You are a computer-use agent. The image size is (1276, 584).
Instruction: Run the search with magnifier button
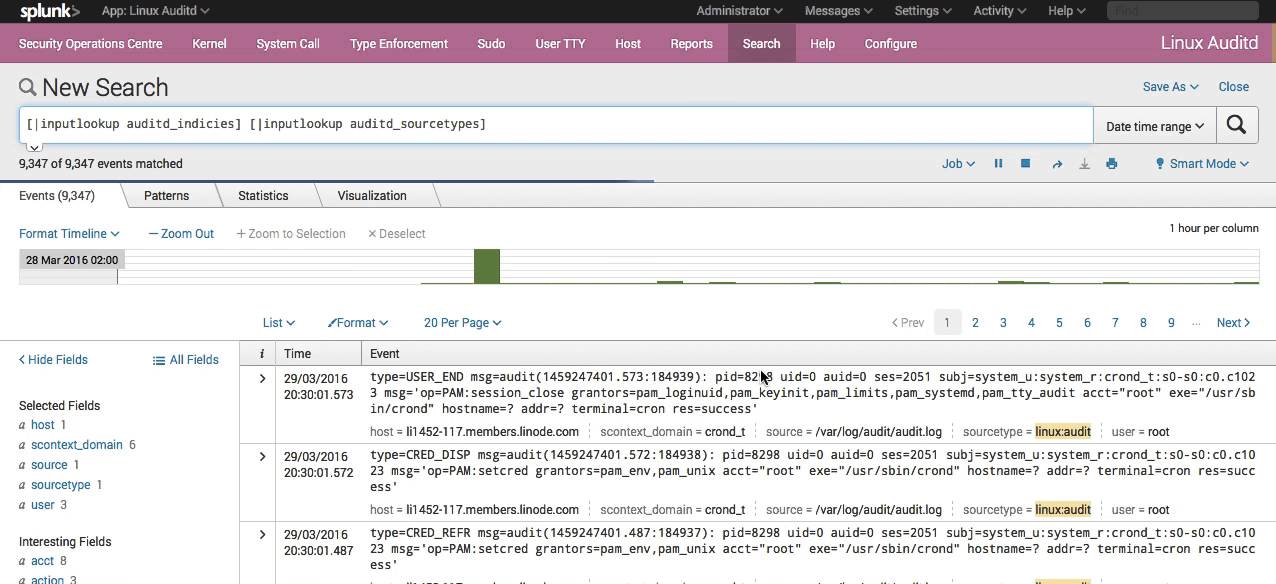point(1236,126)
